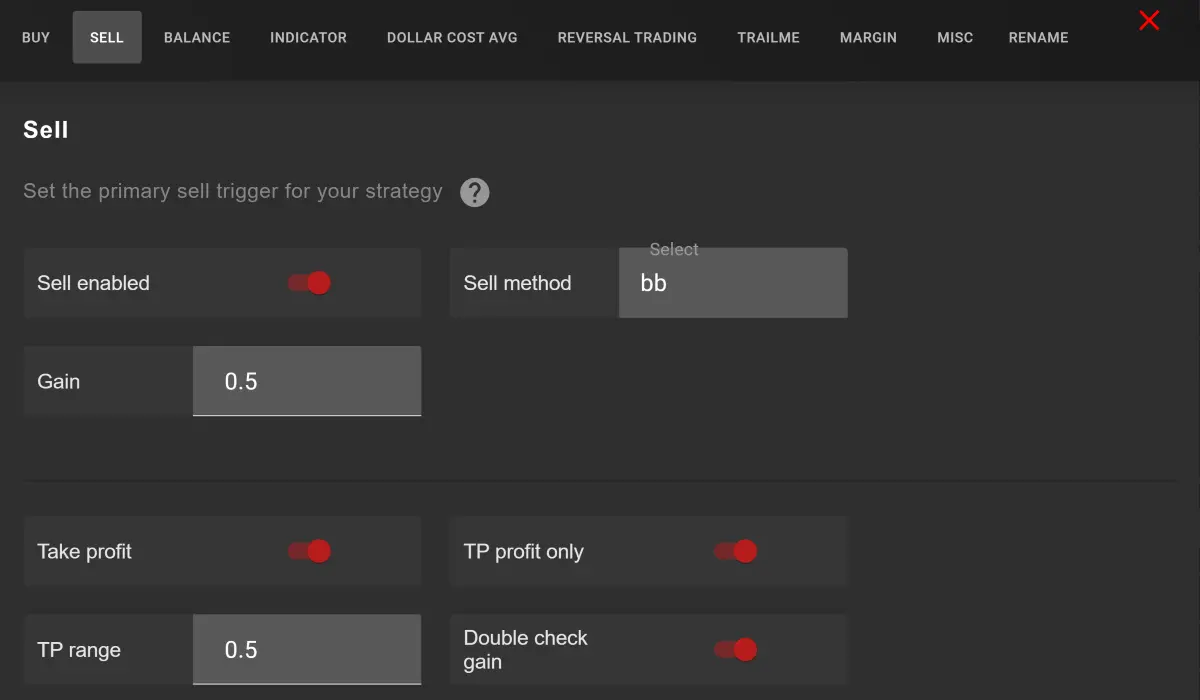This screenshot has height=700, width=1200.
Task: Toggle the Take profit switch off
Action: 310,551
